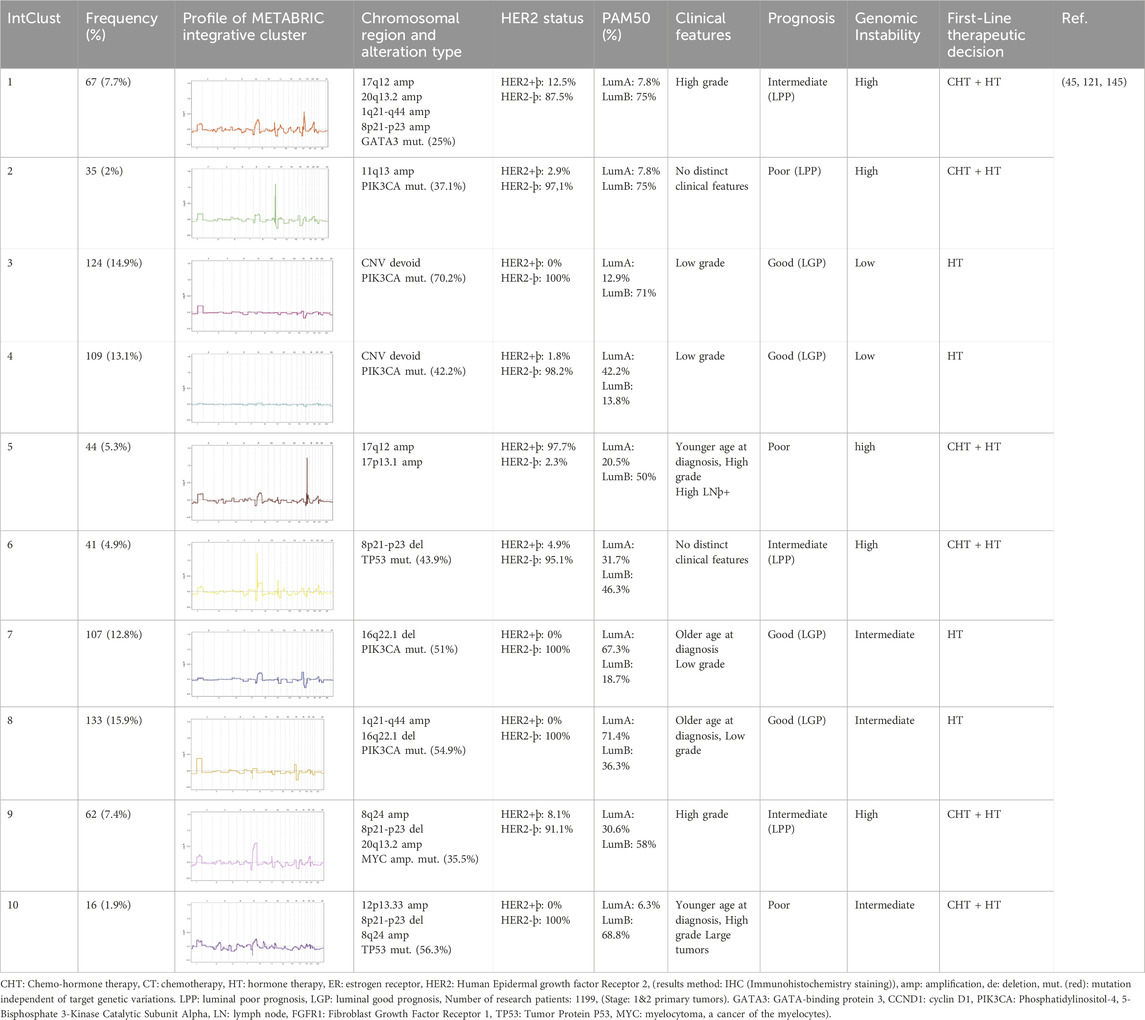Click the PIK3CA mut. (51%) entry
This screenshot has width=1145, height=1020.
pos(409,650)
